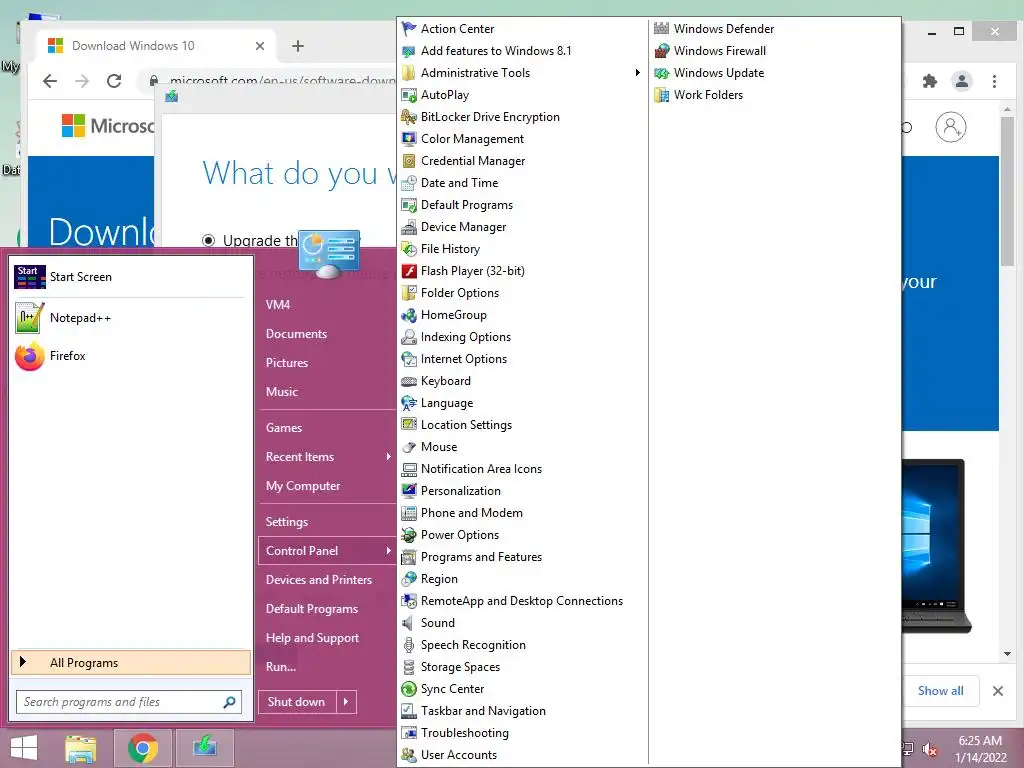Click the Color Management icon
The height and width of the screenshot is (768, 1024).
pyautogui.click(x=409, y=138)
